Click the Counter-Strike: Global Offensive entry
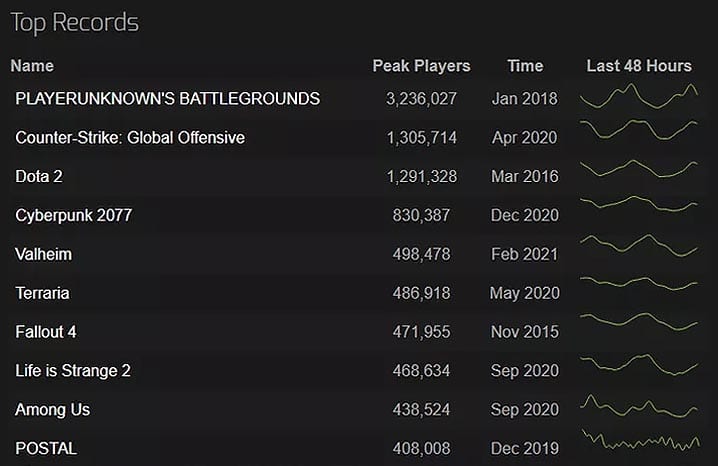The height and width of the screenshot is (466, 718). [130, 137]
